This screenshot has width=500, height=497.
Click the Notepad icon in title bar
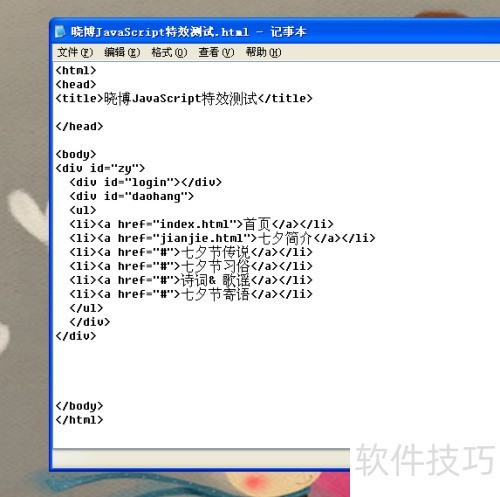click(60, 32)
